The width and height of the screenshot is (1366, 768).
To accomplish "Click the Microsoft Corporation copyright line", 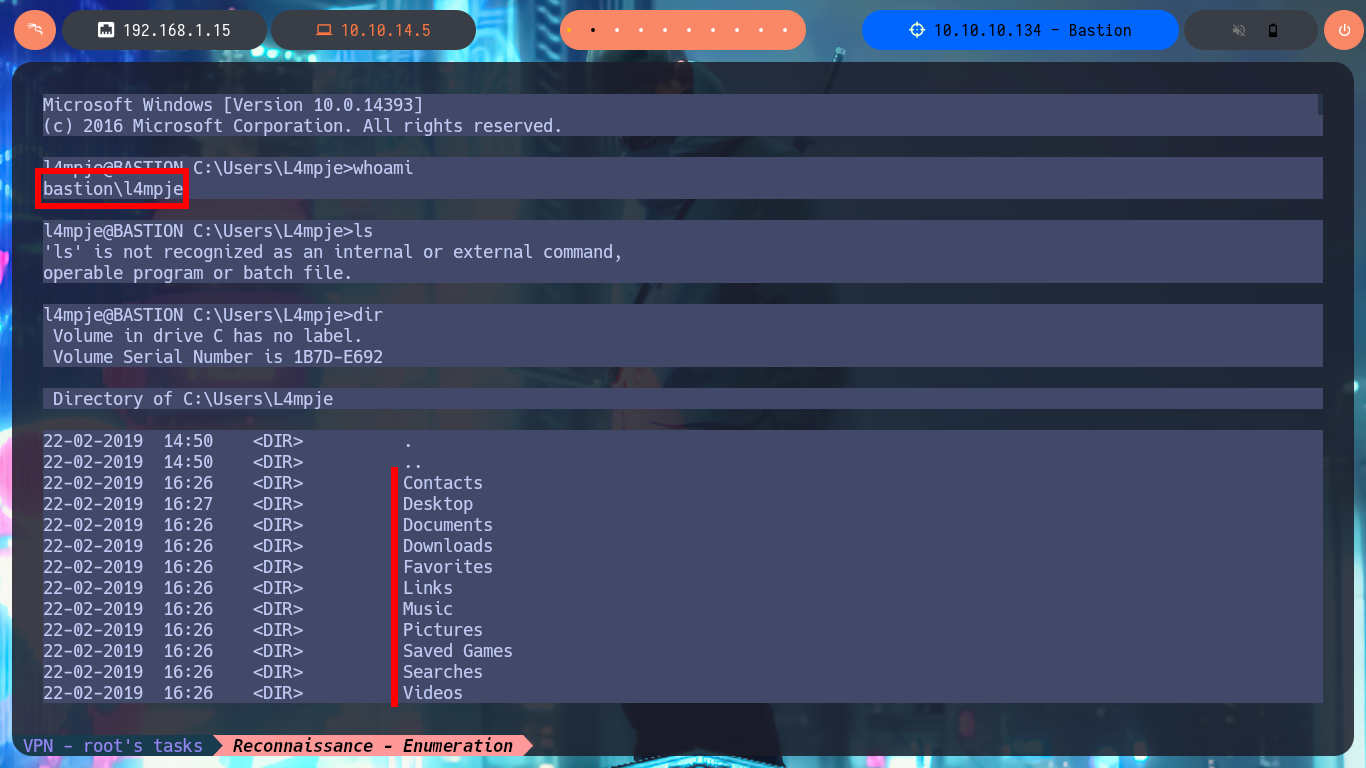I will tap(303, 126).
